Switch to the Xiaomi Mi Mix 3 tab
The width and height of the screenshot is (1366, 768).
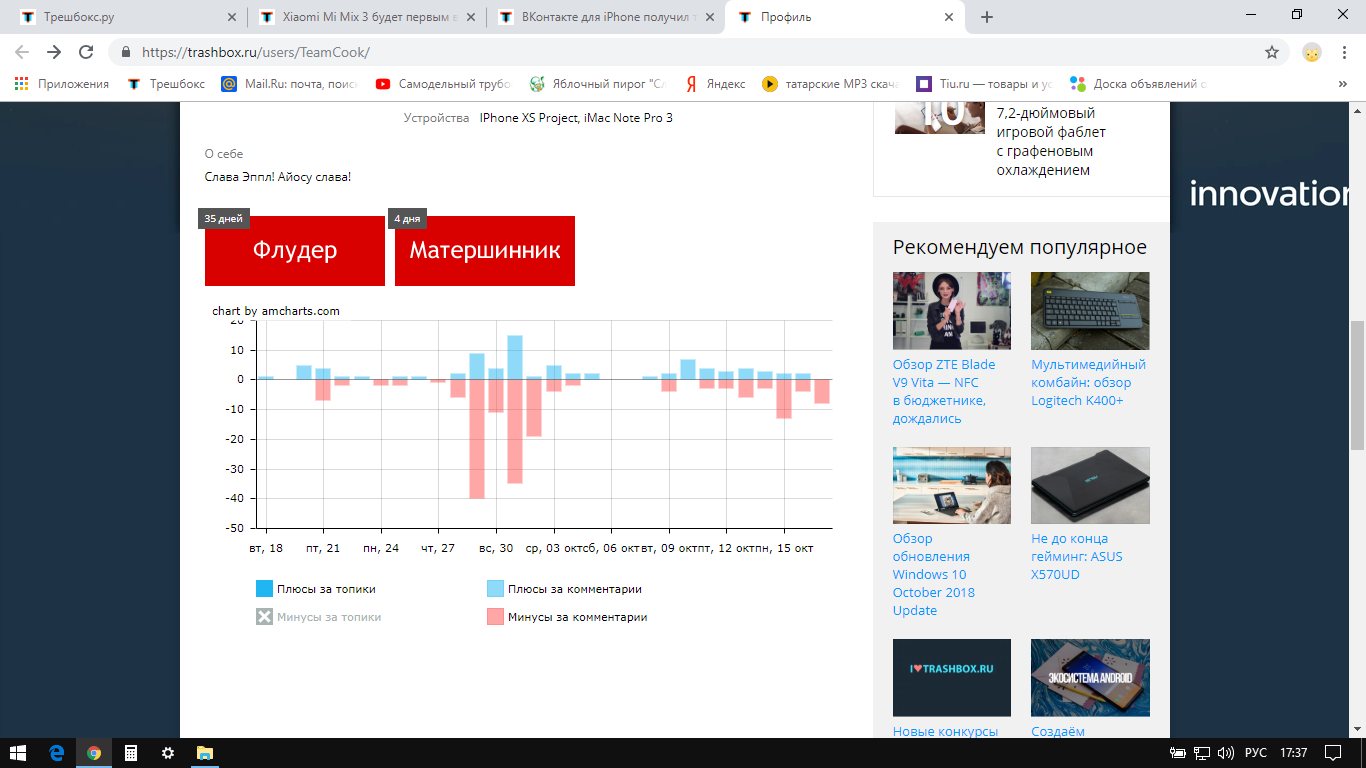point(364,17)
